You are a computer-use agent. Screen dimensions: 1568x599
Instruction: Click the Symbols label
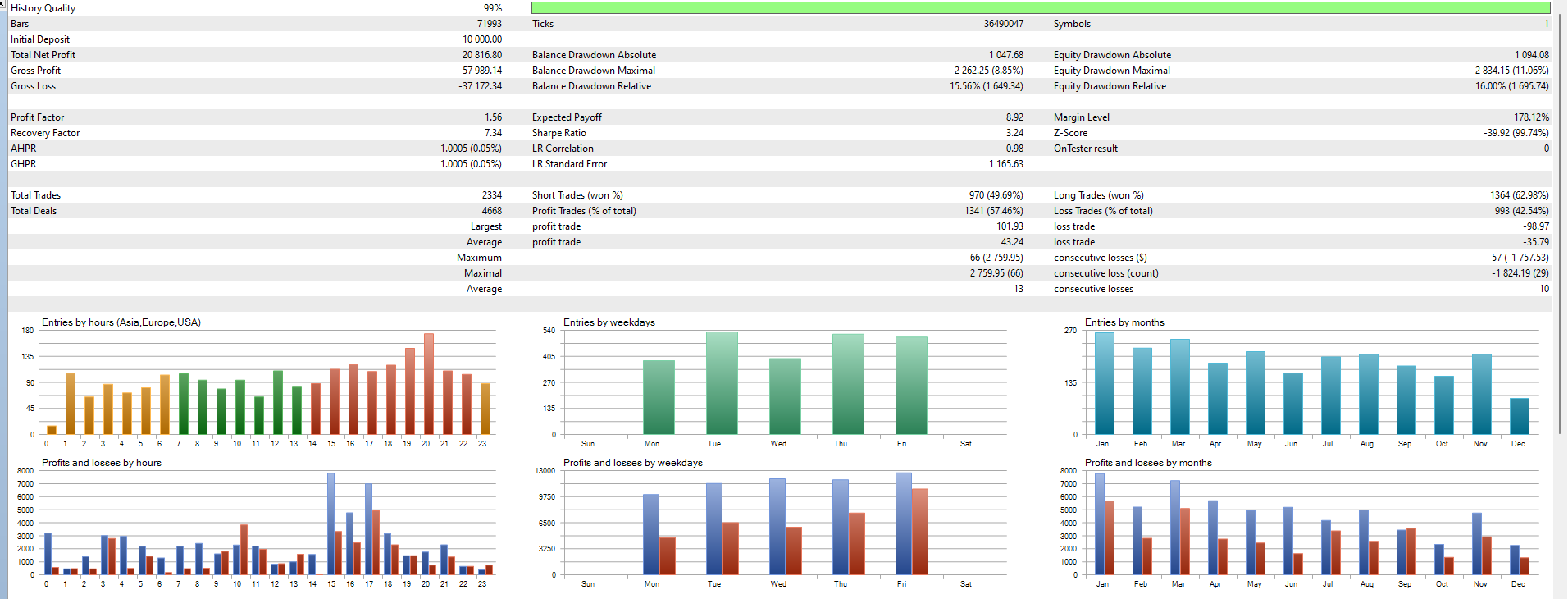point(1072,24)
